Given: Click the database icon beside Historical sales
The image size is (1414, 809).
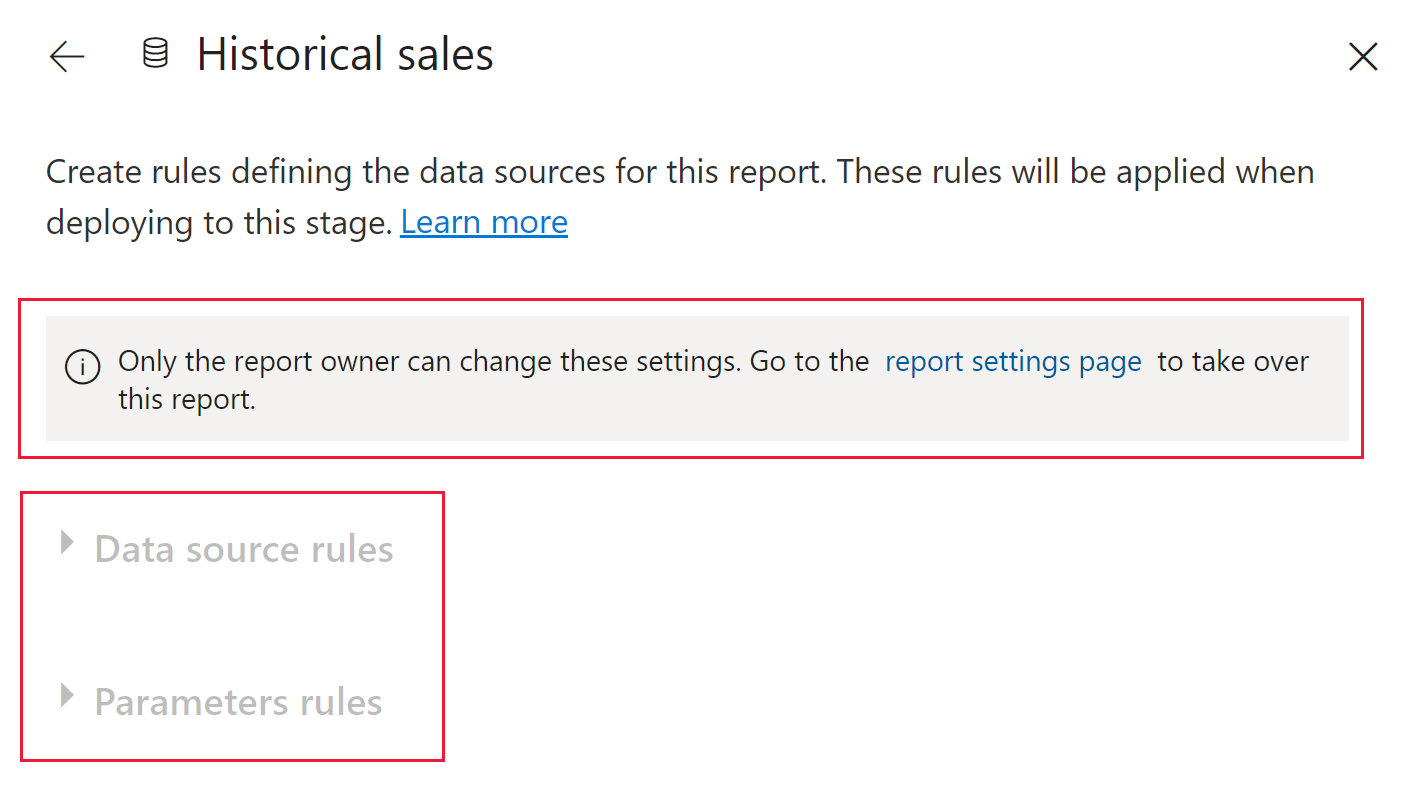Looking at the screenshot, I should [x=155, y=54].
